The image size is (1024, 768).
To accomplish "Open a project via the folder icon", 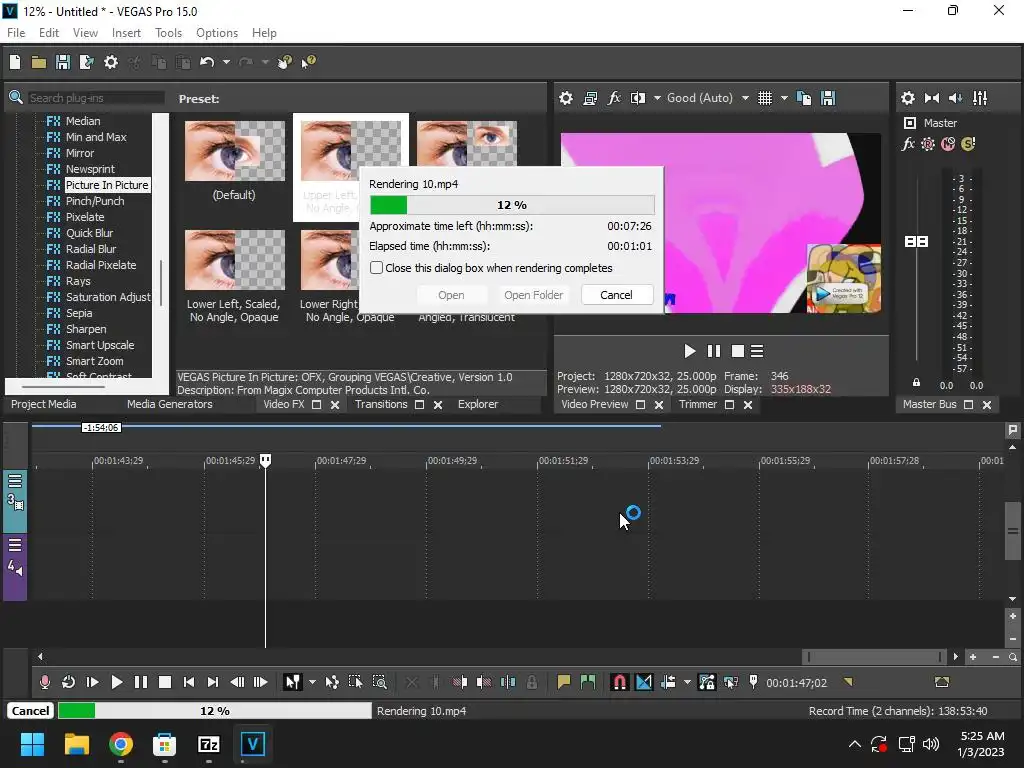I will (39, 62).
